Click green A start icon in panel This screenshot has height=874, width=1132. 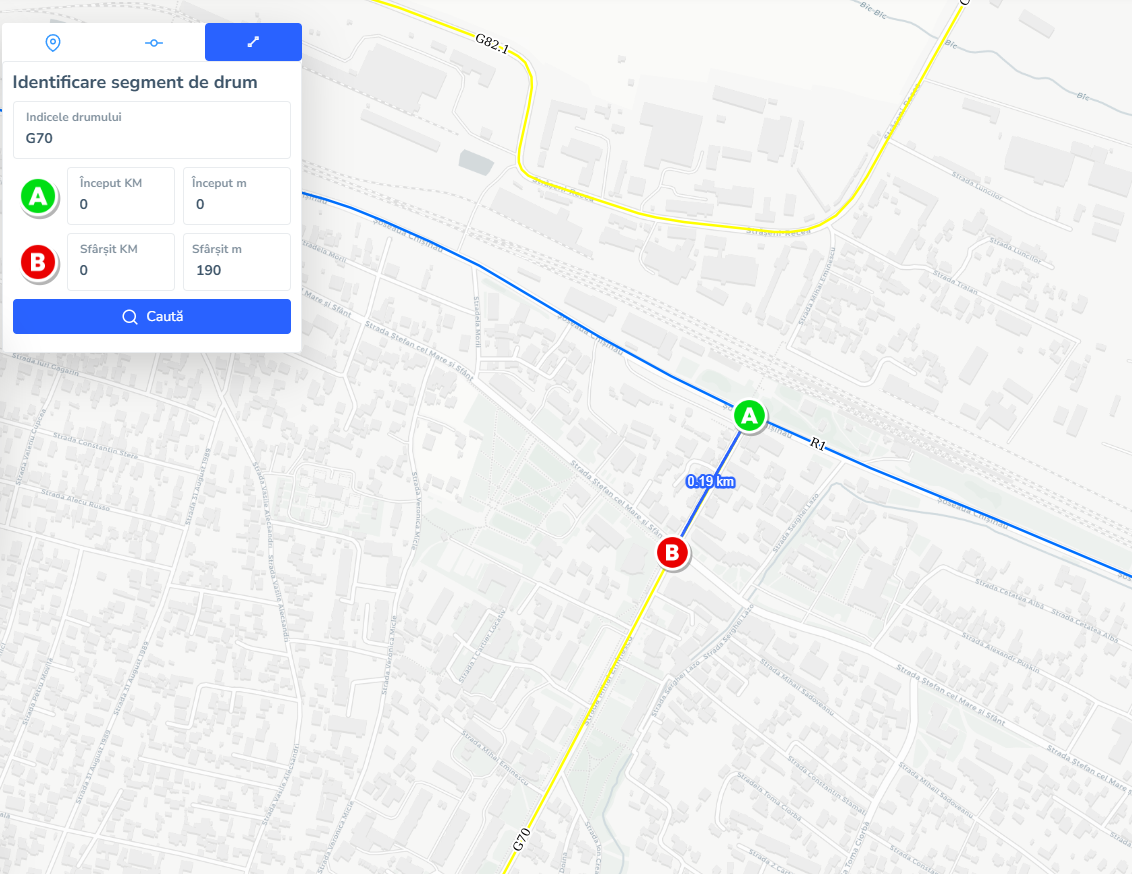point(38,196)
